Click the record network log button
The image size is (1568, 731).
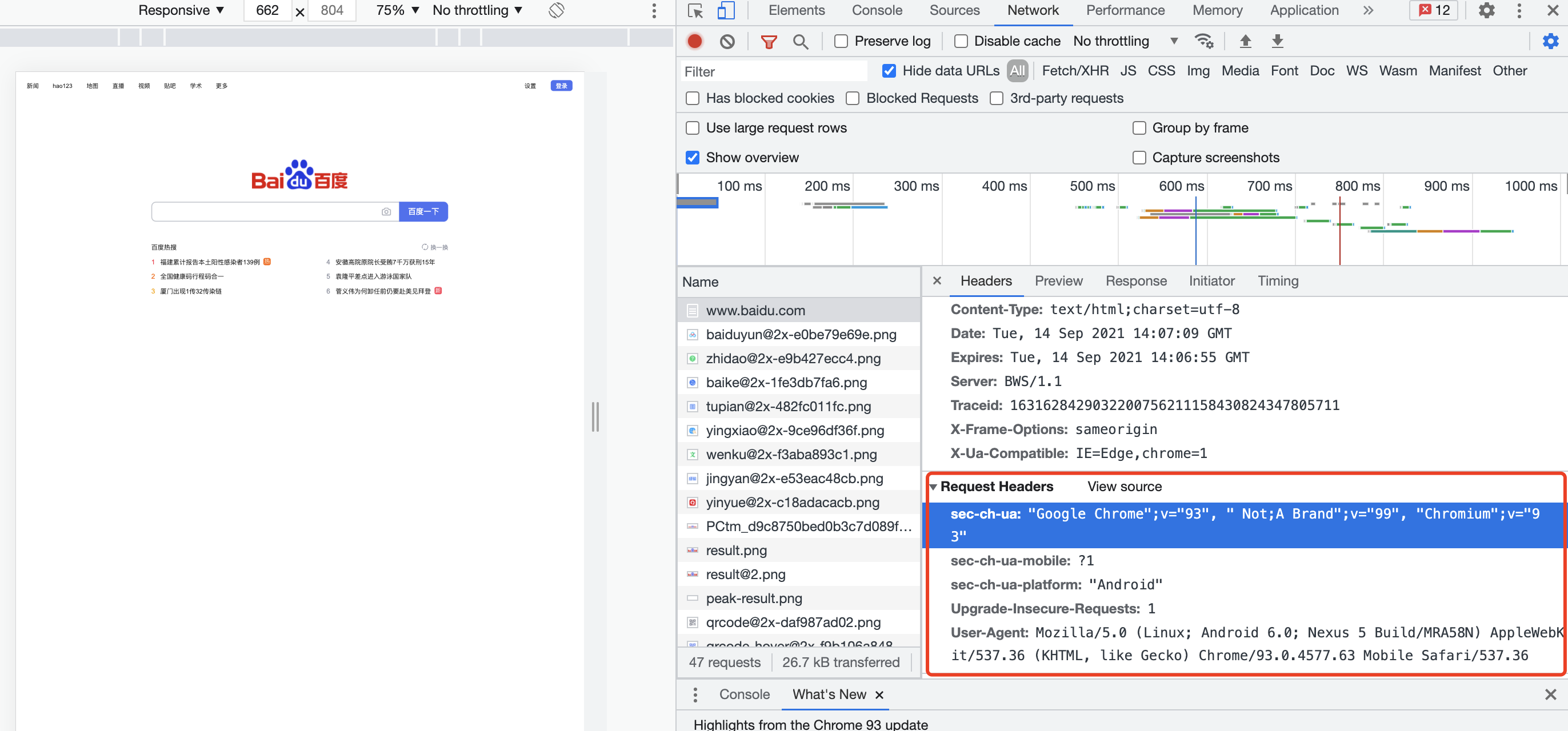pyautogui.click(x=694, y=41)
